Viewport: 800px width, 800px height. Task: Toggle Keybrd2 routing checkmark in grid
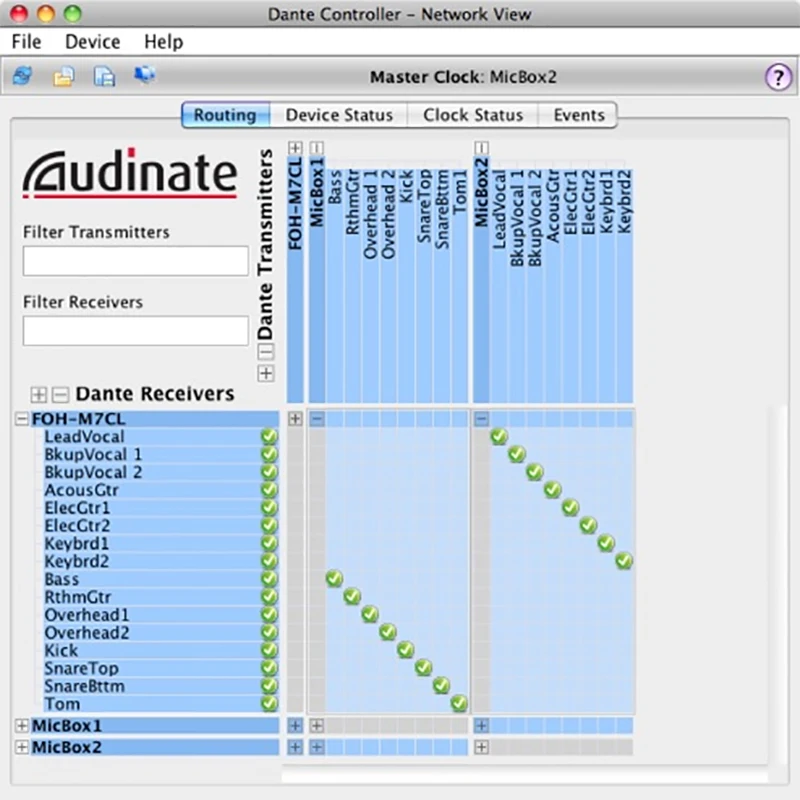click(x=624, y=561)
